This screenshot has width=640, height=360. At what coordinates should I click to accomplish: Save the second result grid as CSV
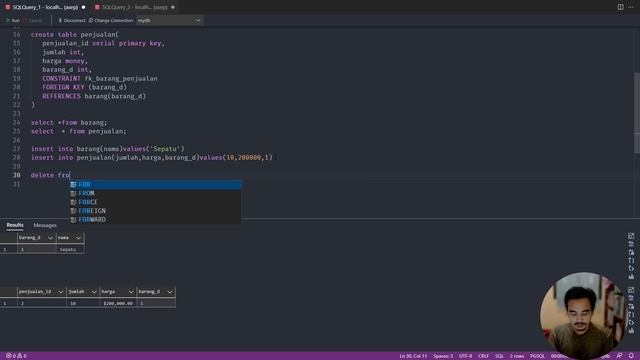click(x=631, y=298)
